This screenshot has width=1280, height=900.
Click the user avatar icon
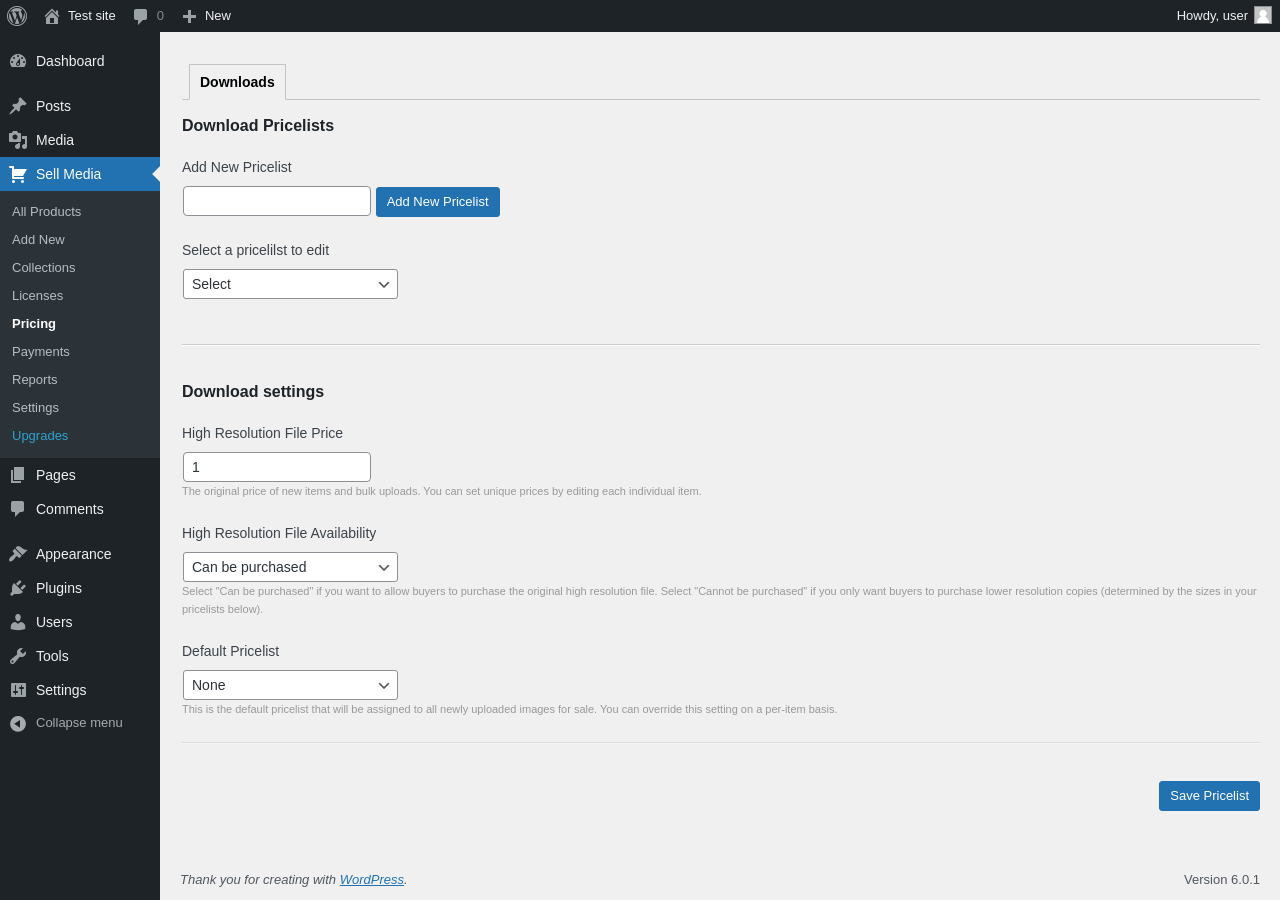click(1263, 15)
